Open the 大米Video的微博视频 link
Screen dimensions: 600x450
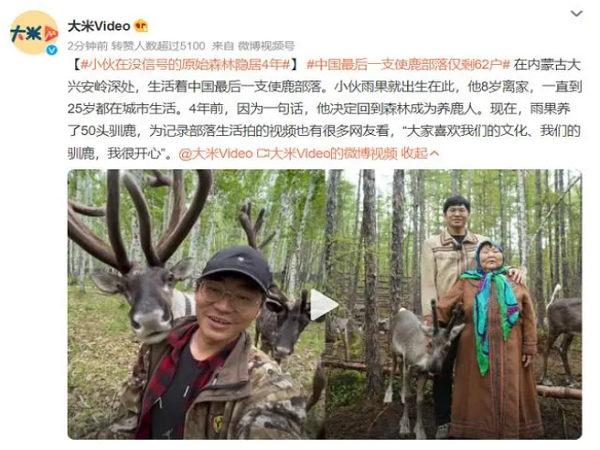point(333,153)
